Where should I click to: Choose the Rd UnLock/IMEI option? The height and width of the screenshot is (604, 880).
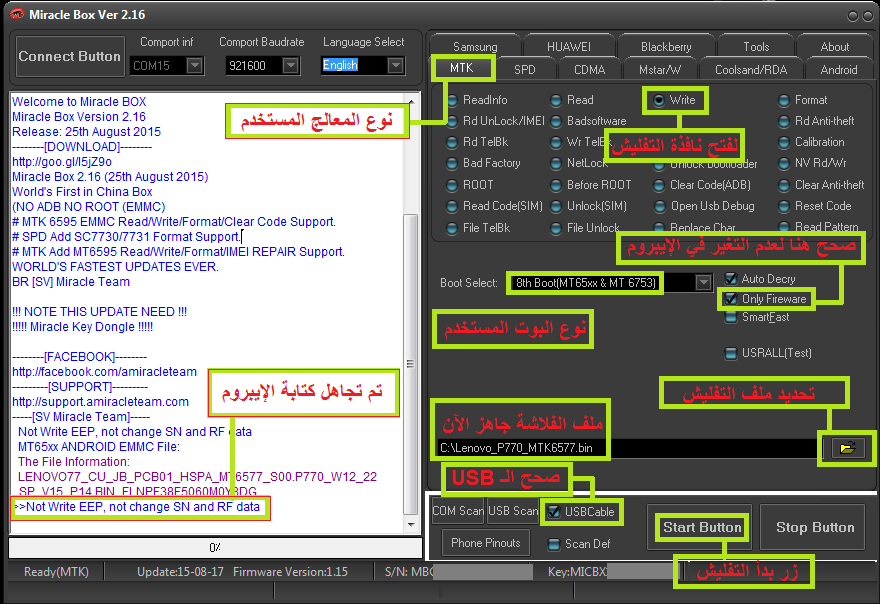click(x=452, y=121)
